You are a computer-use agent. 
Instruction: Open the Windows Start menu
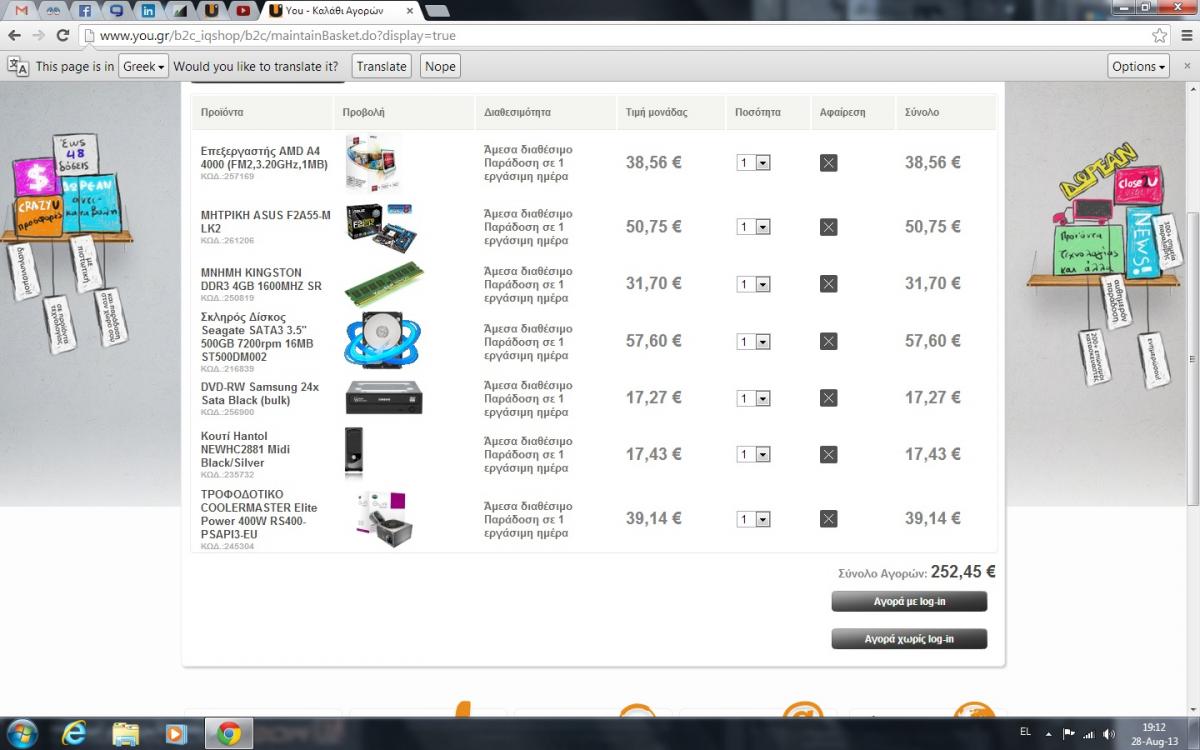(x=22, y=733)
